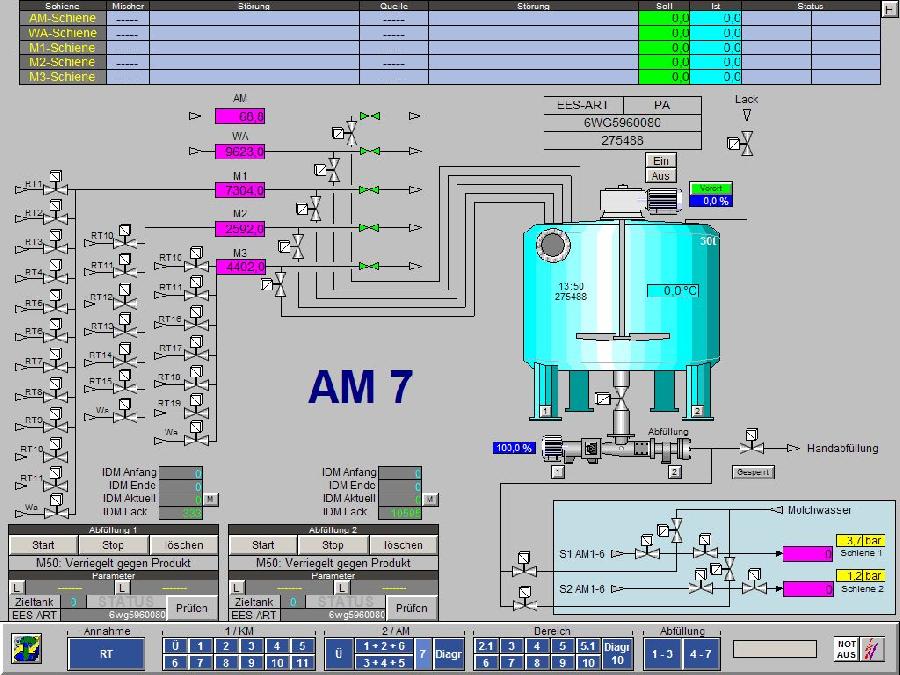Click the tank temperature field 0,0°C
Viewport: 900px width, 675px height.
673,290
